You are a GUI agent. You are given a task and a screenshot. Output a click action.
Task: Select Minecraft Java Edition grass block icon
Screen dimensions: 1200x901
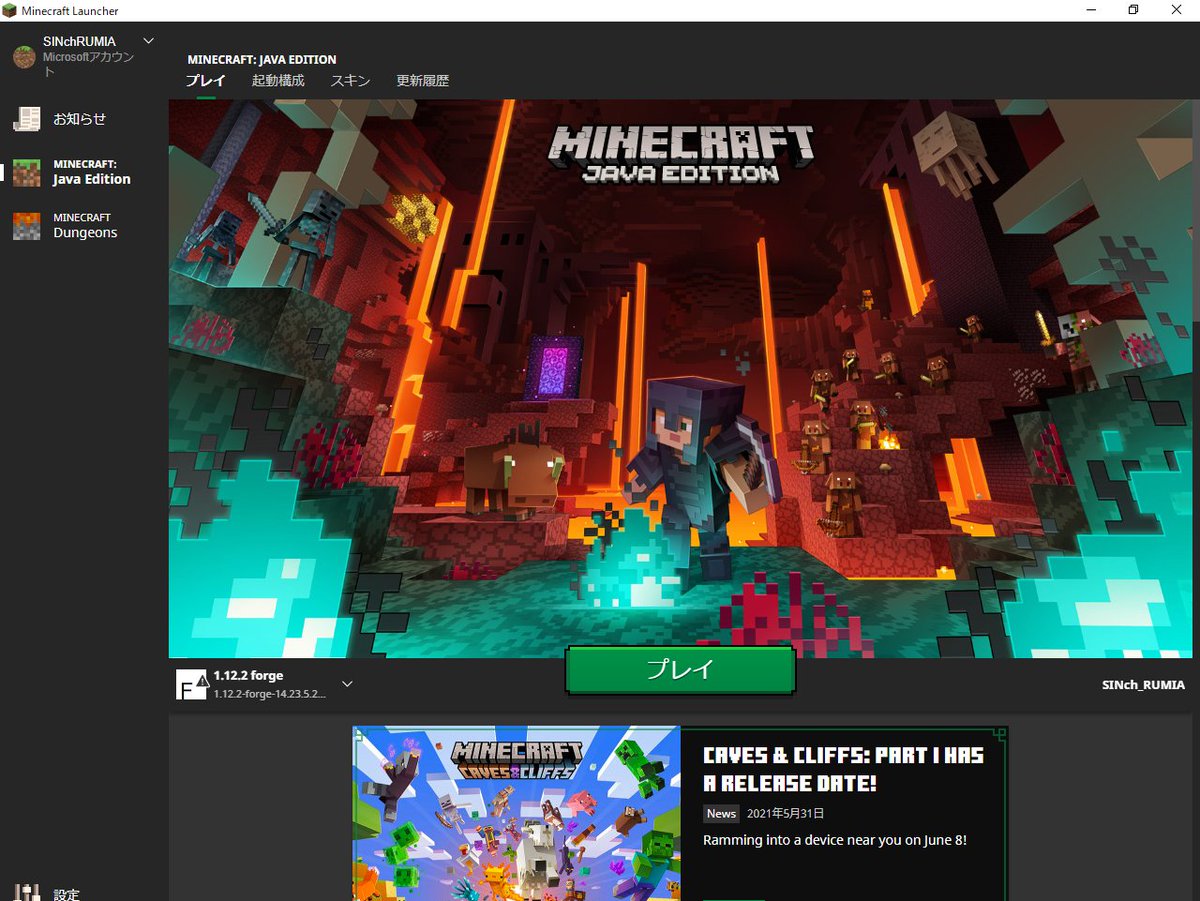point(27,172)
